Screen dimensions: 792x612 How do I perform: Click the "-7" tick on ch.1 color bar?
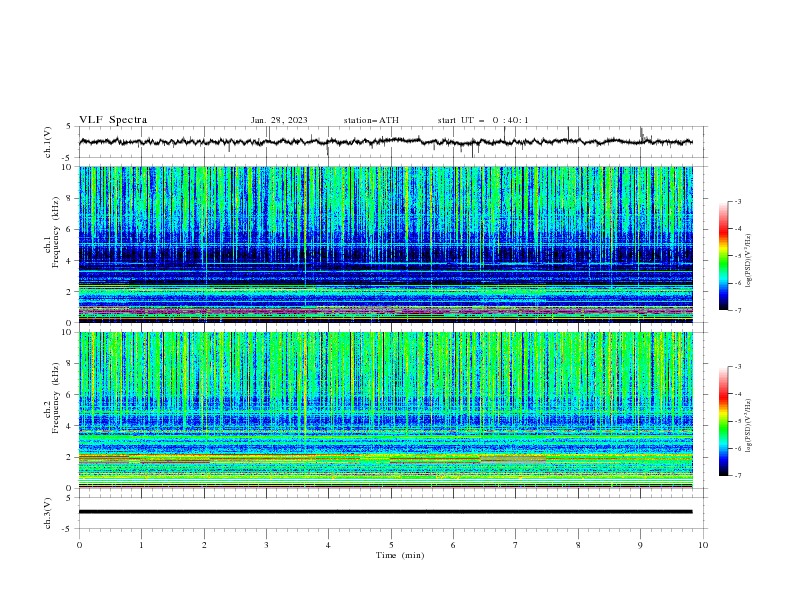pyautogui.click(x=737, y=310)
